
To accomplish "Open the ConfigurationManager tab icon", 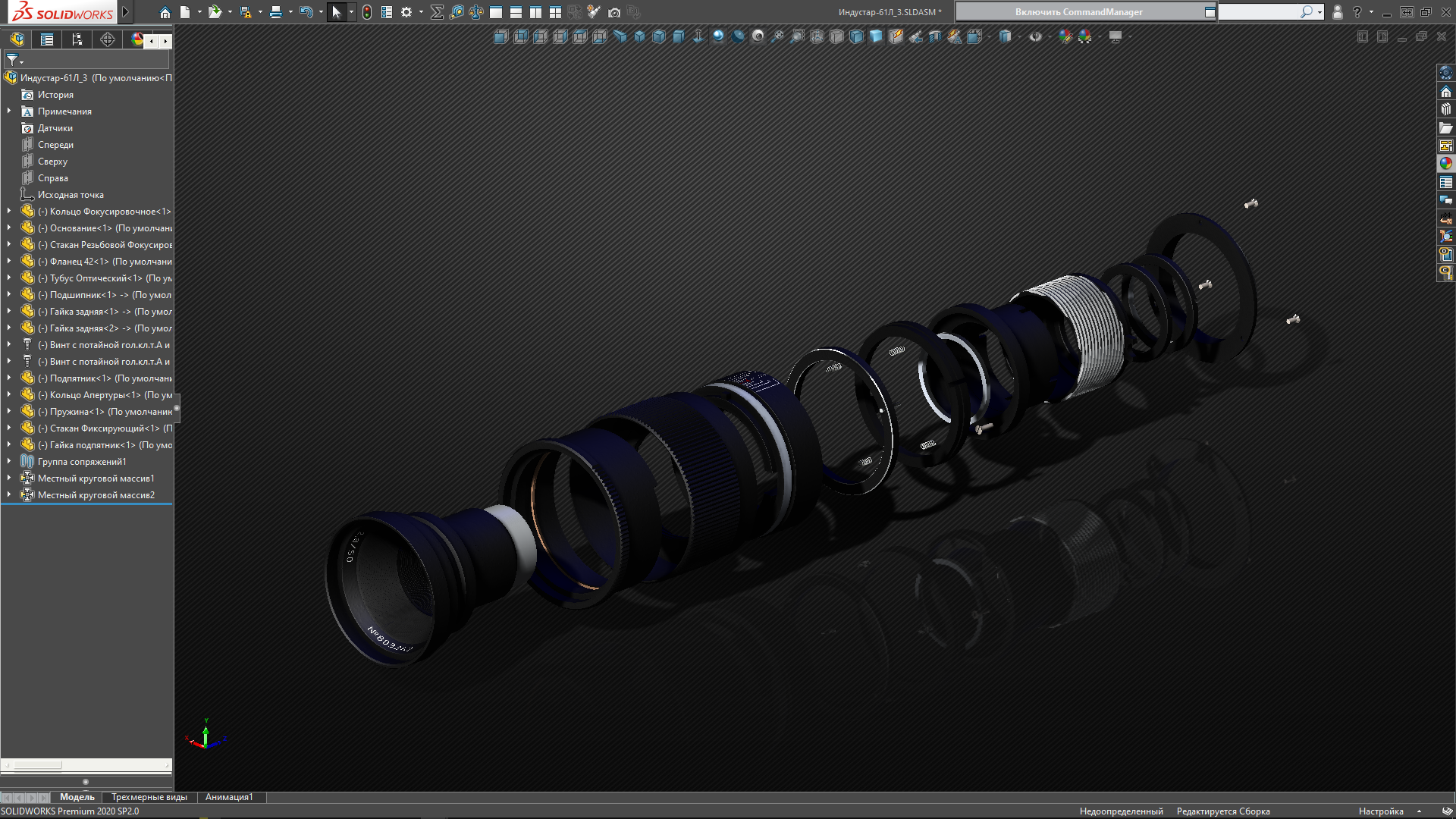I will coord(77,40).
